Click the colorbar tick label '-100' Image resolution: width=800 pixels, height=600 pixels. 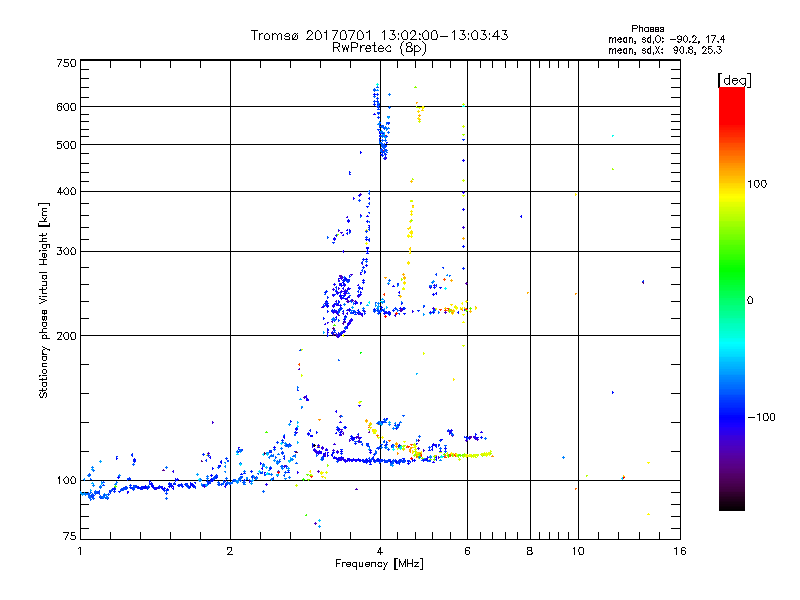[761, 417]
